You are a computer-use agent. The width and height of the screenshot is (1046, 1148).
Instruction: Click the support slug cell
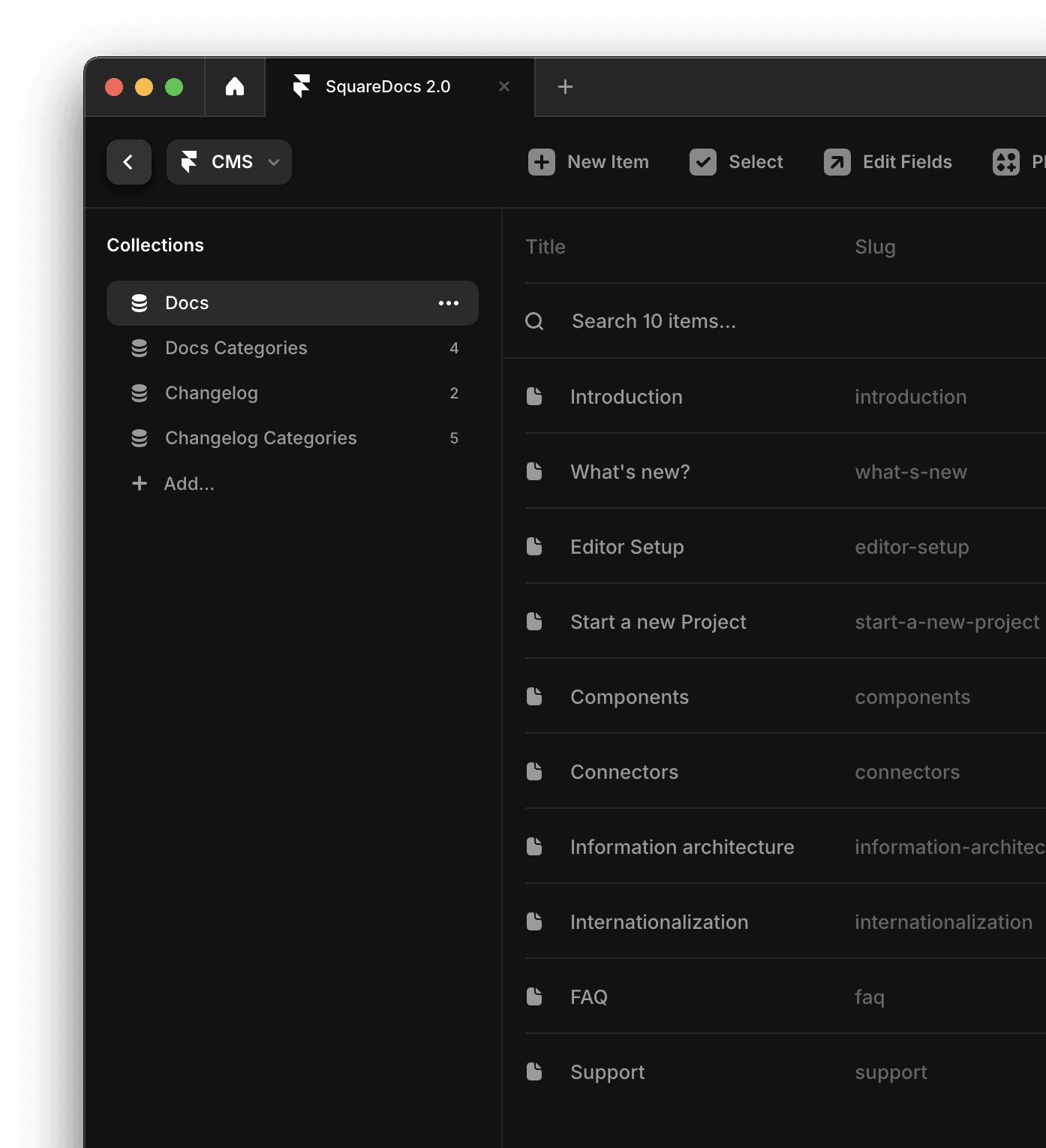(891, 1072)
